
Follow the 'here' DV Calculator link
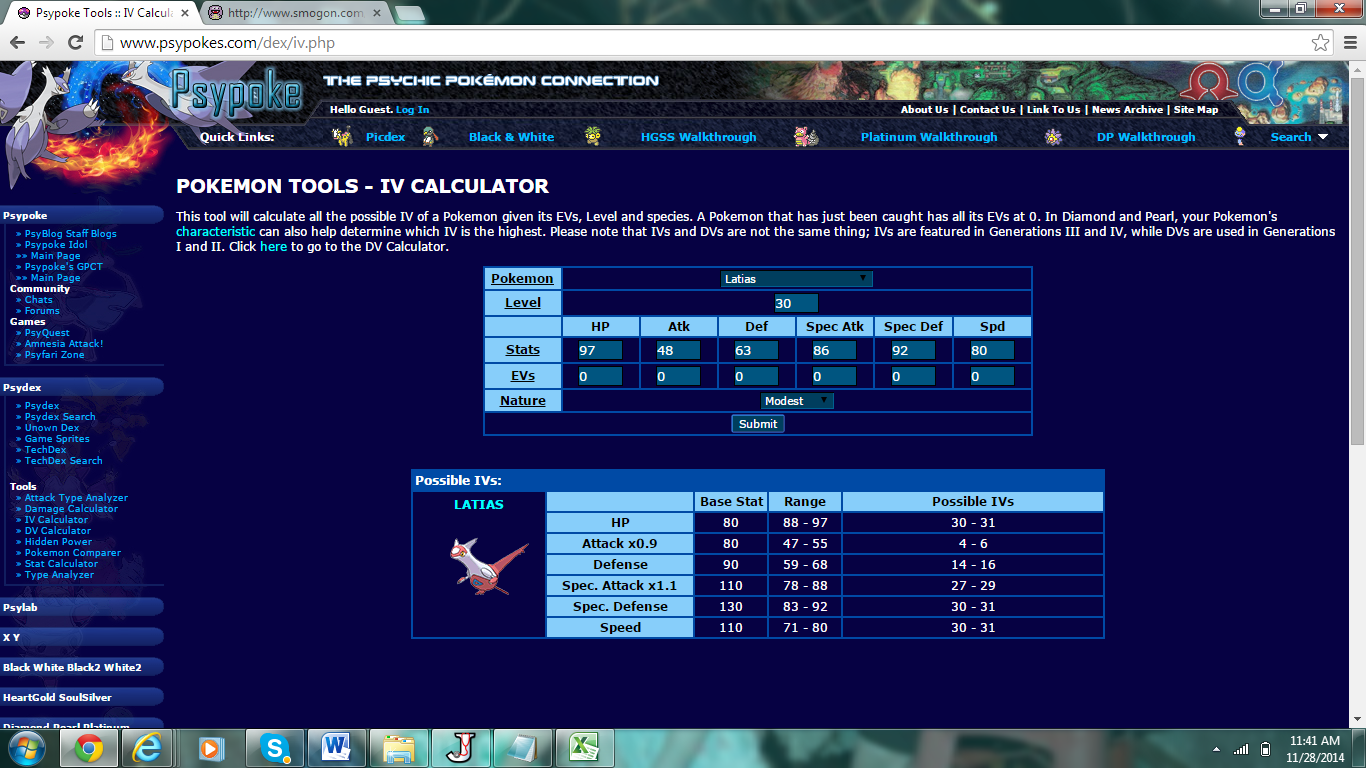273,246
